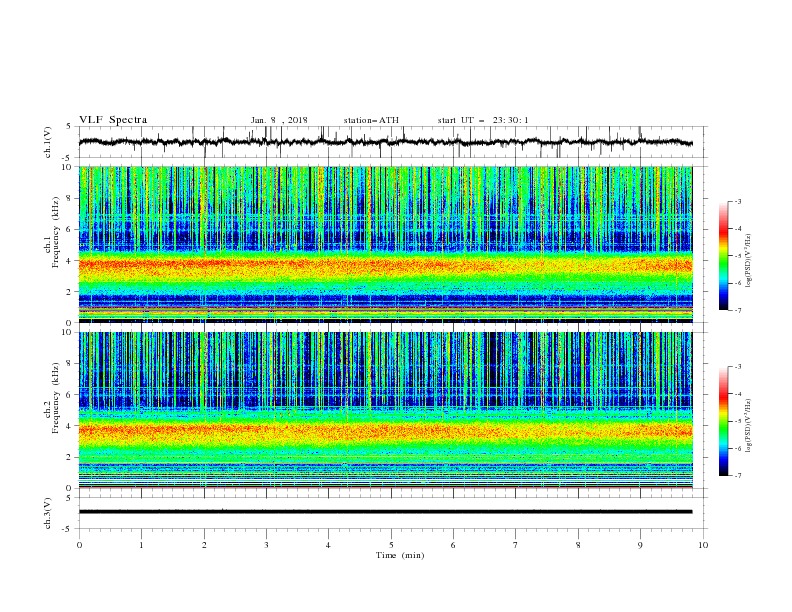Screen dimensions: 792x612
Task: Click the "-4" label on ch.2 colorbar
Action: [738, 394]
